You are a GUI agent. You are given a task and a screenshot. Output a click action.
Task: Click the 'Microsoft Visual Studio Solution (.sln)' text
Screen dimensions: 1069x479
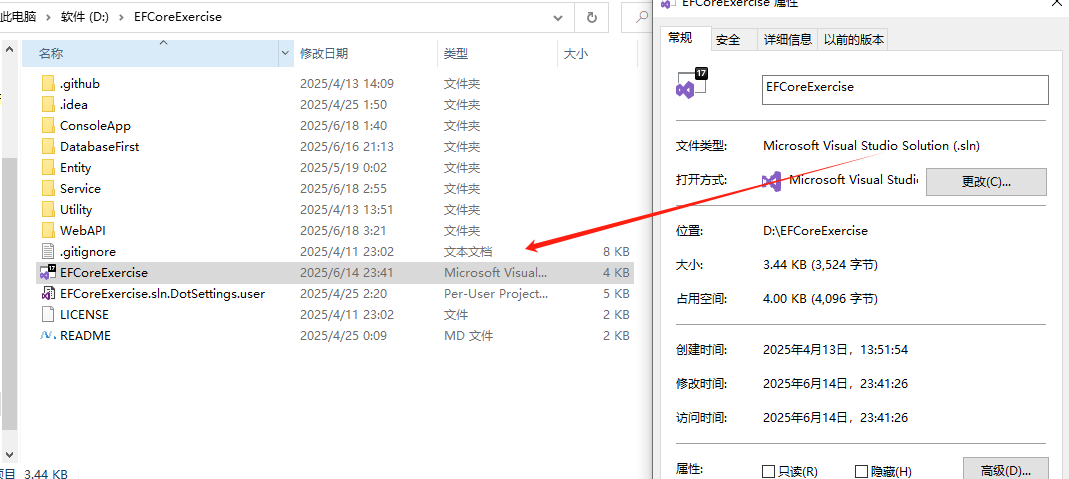click(x=872, y=145)
